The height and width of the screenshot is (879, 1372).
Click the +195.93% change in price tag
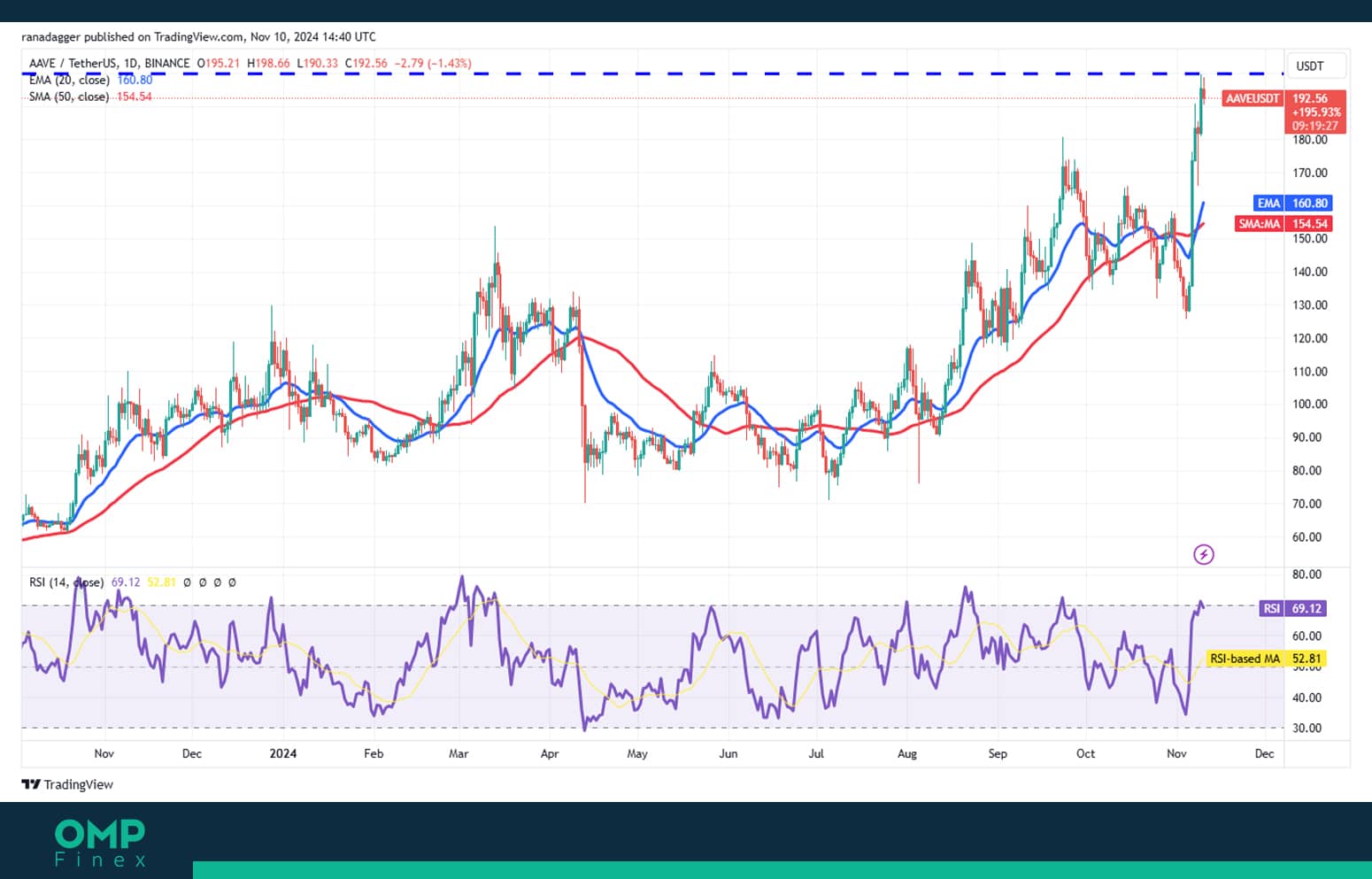(1316, 112)
